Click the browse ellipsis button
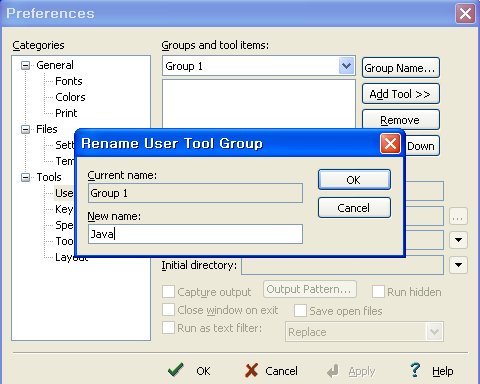Screen dimensions: 480x384 point(458,216)
